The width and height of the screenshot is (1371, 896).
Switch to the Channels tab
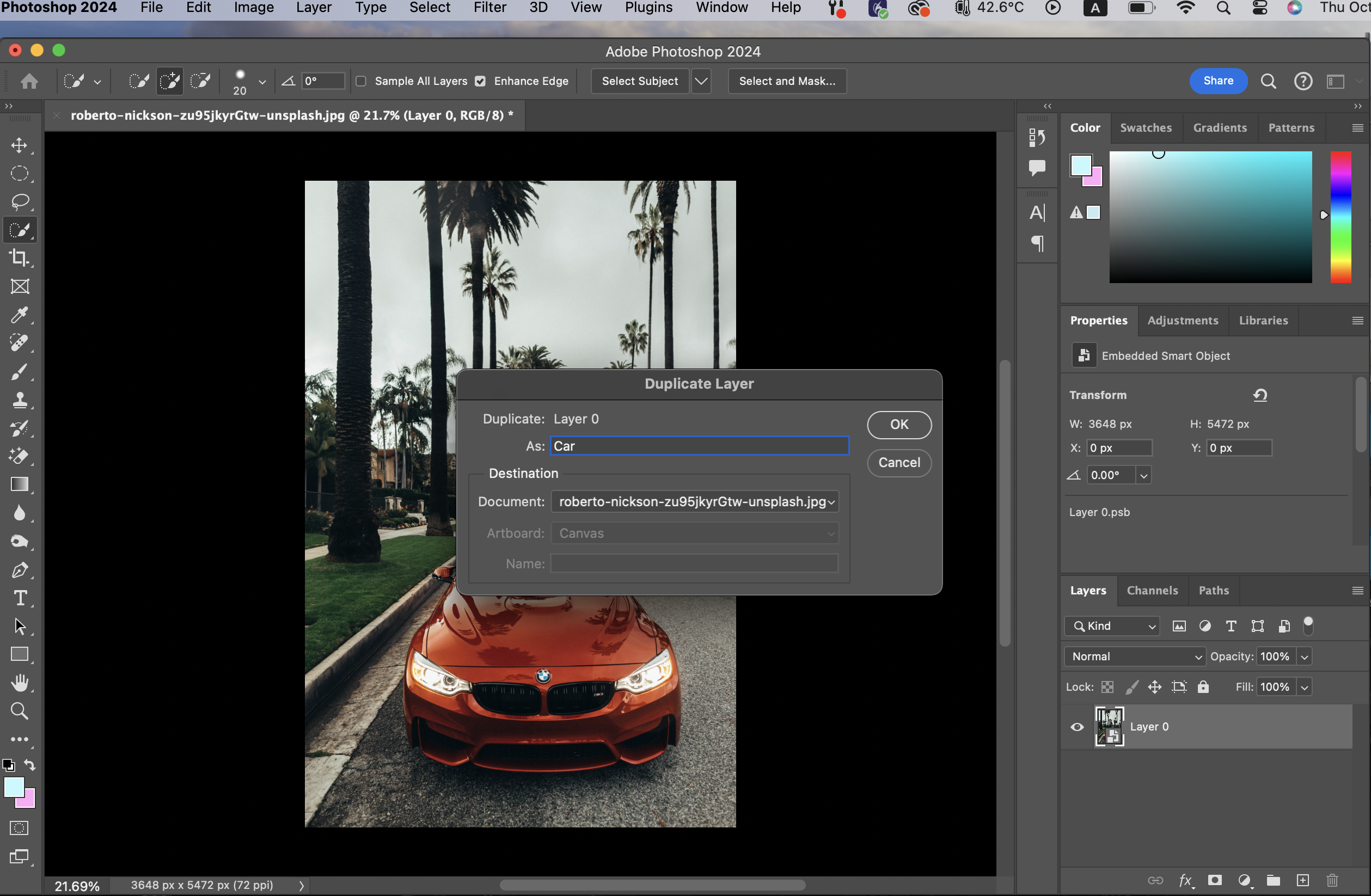click(x=1152, y=590)
